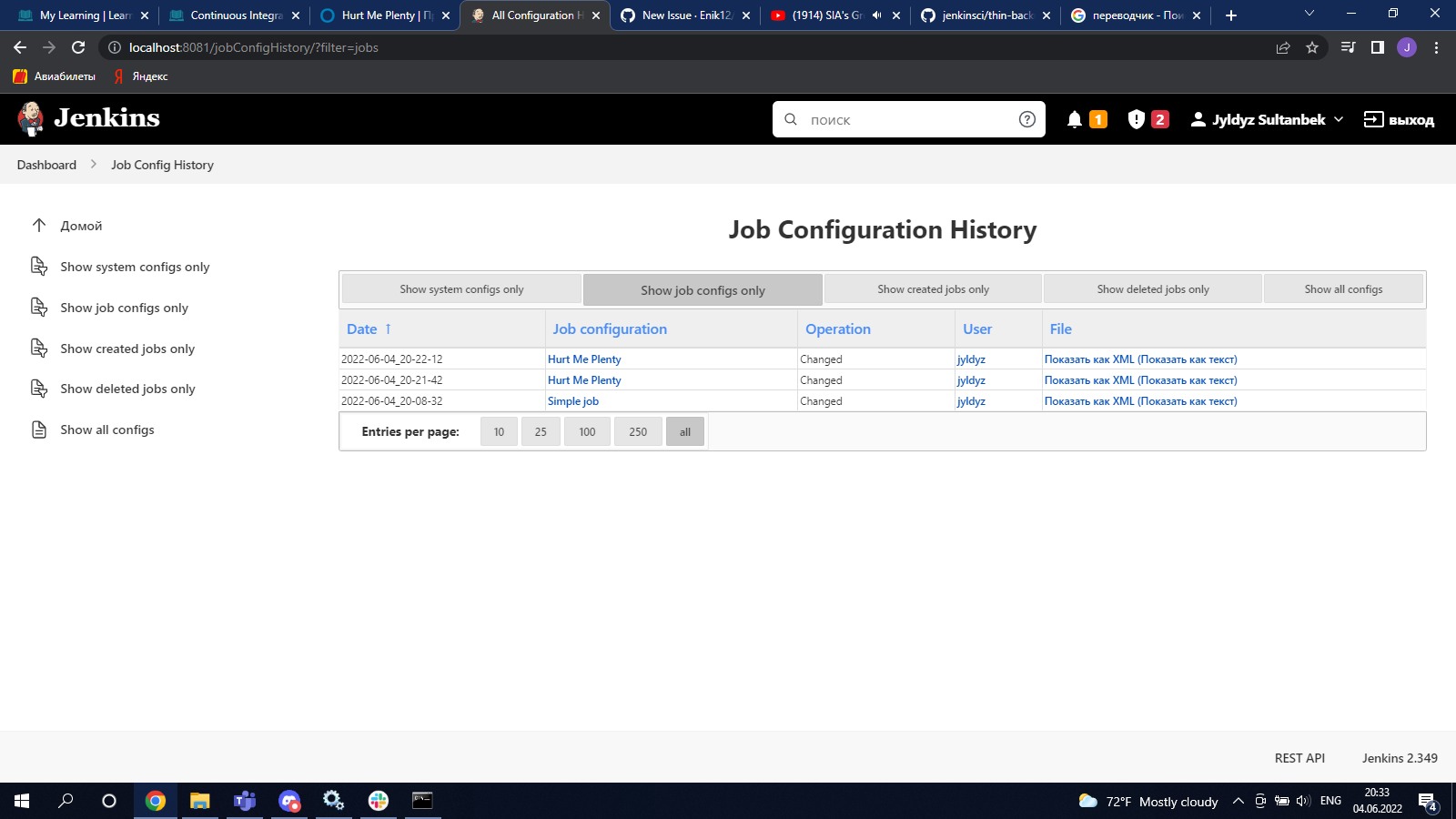The image size is (1456, 819).
Task: Click the sidebar icon for Show job configs only
Action: click(x=39, y=307)
